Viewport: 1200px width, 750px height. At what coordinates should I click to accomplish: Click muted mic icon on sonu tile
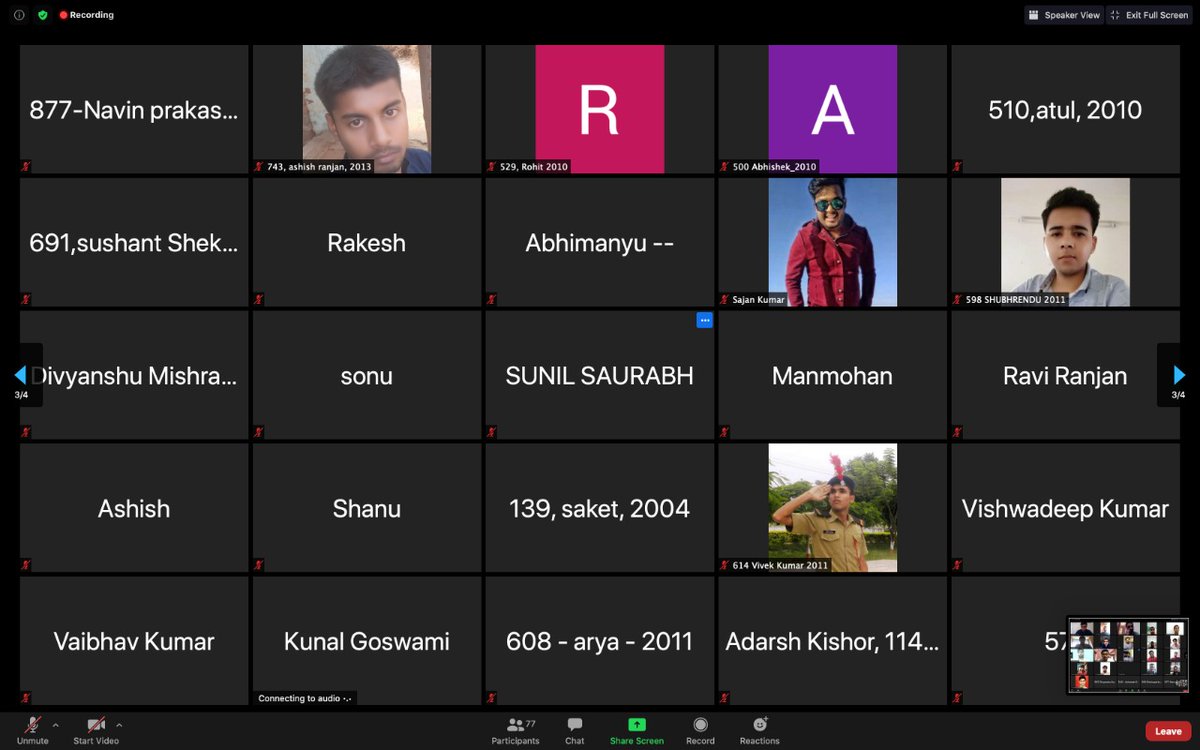point(259,432)
